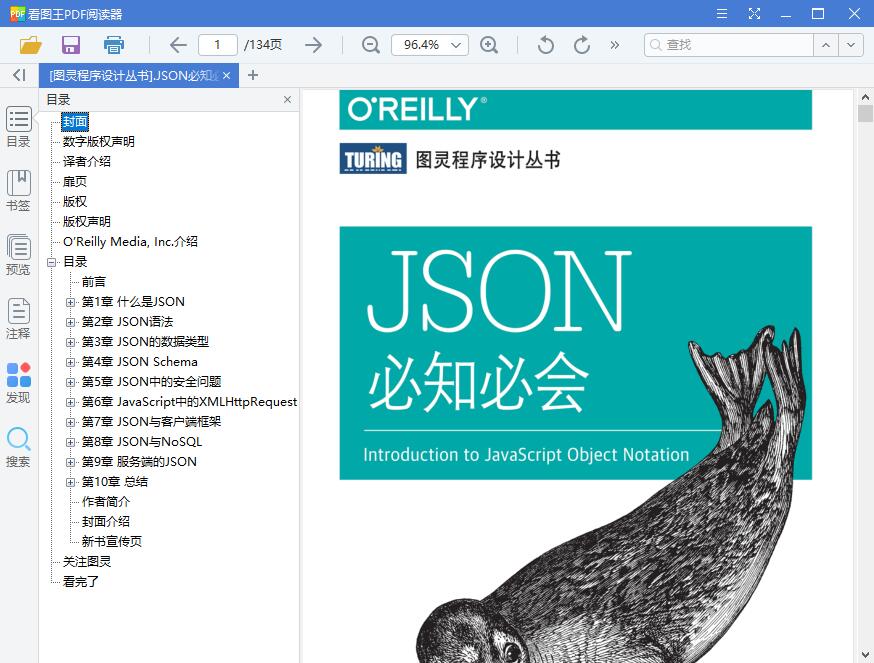Find the previous search match with the up arrow
This screenshot has width=874, height=663.
[x=826, y=45]
